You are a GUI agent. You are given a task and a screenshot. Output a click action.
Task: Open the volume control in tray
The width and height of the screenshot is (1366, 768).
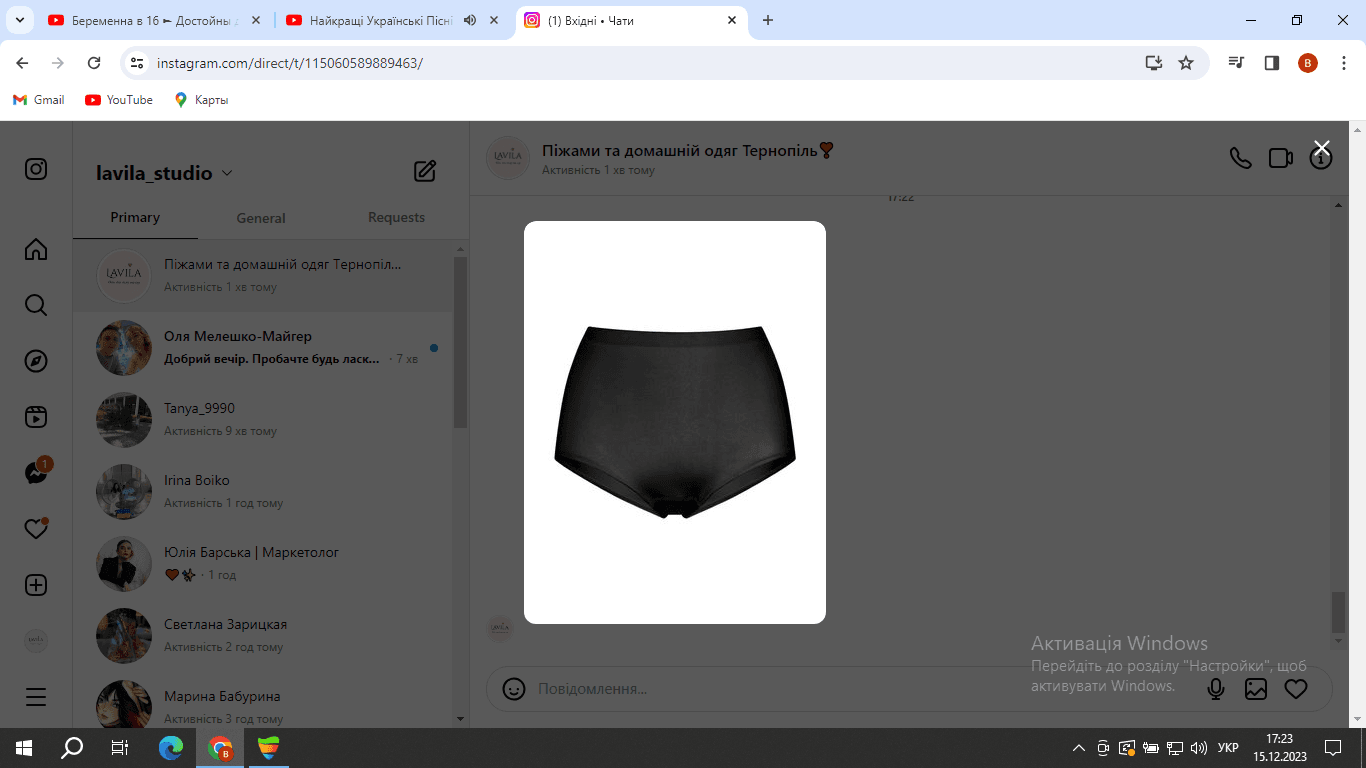1199,748
